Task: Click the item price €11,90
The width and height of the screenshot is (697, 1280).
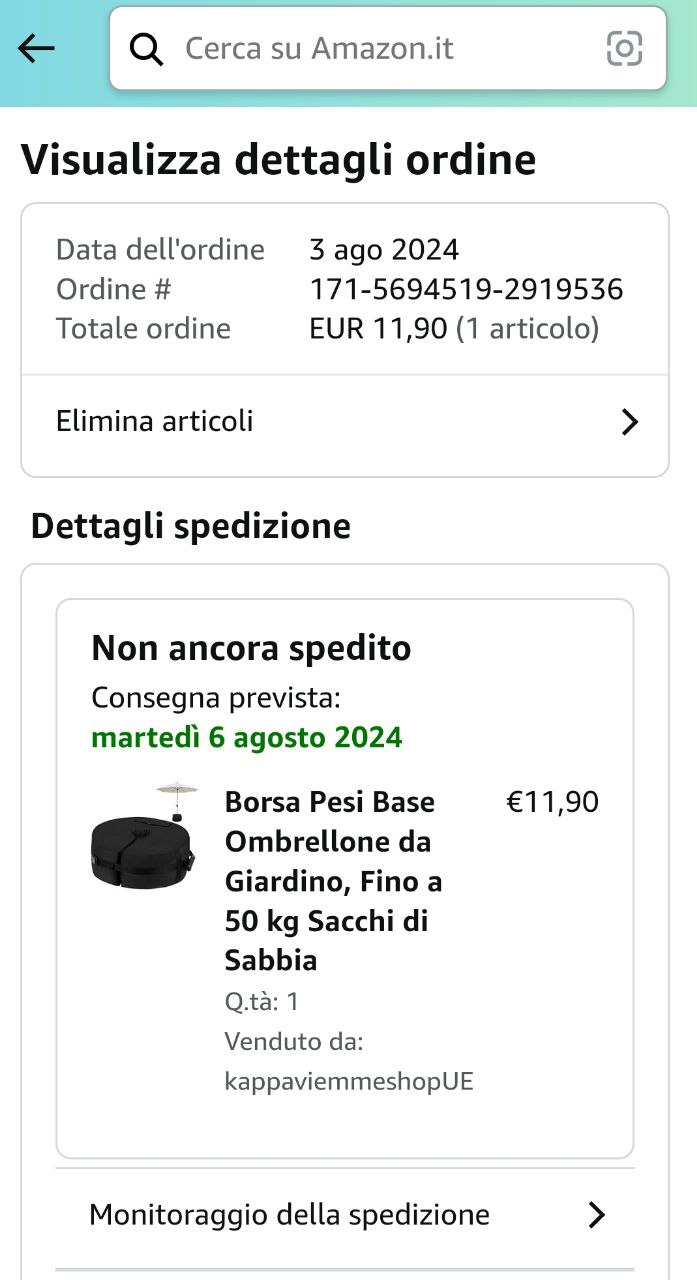Action: coord(553,802)
